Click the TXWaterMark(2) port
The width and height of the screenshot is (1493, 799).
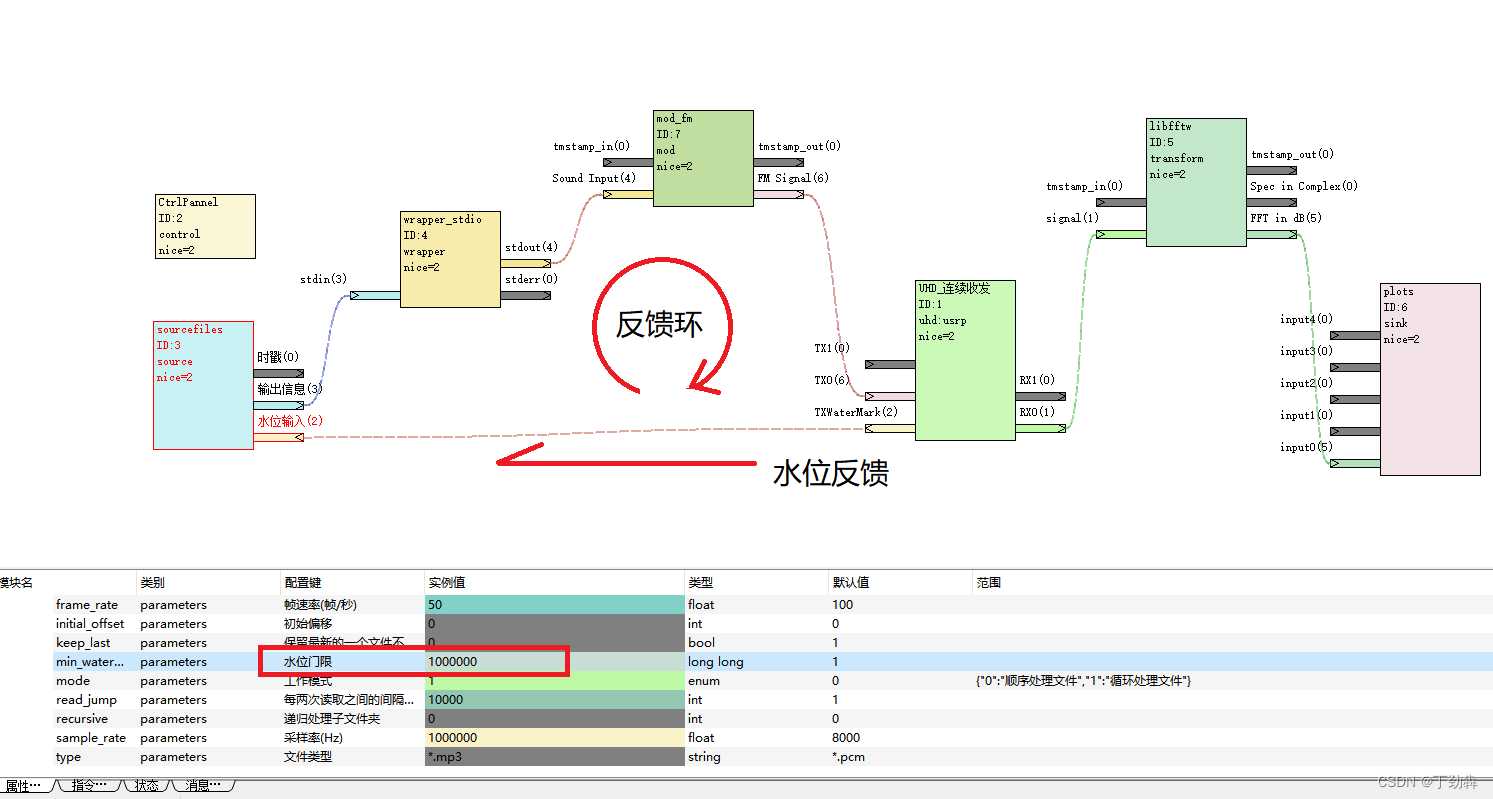[x=890, y=428]
